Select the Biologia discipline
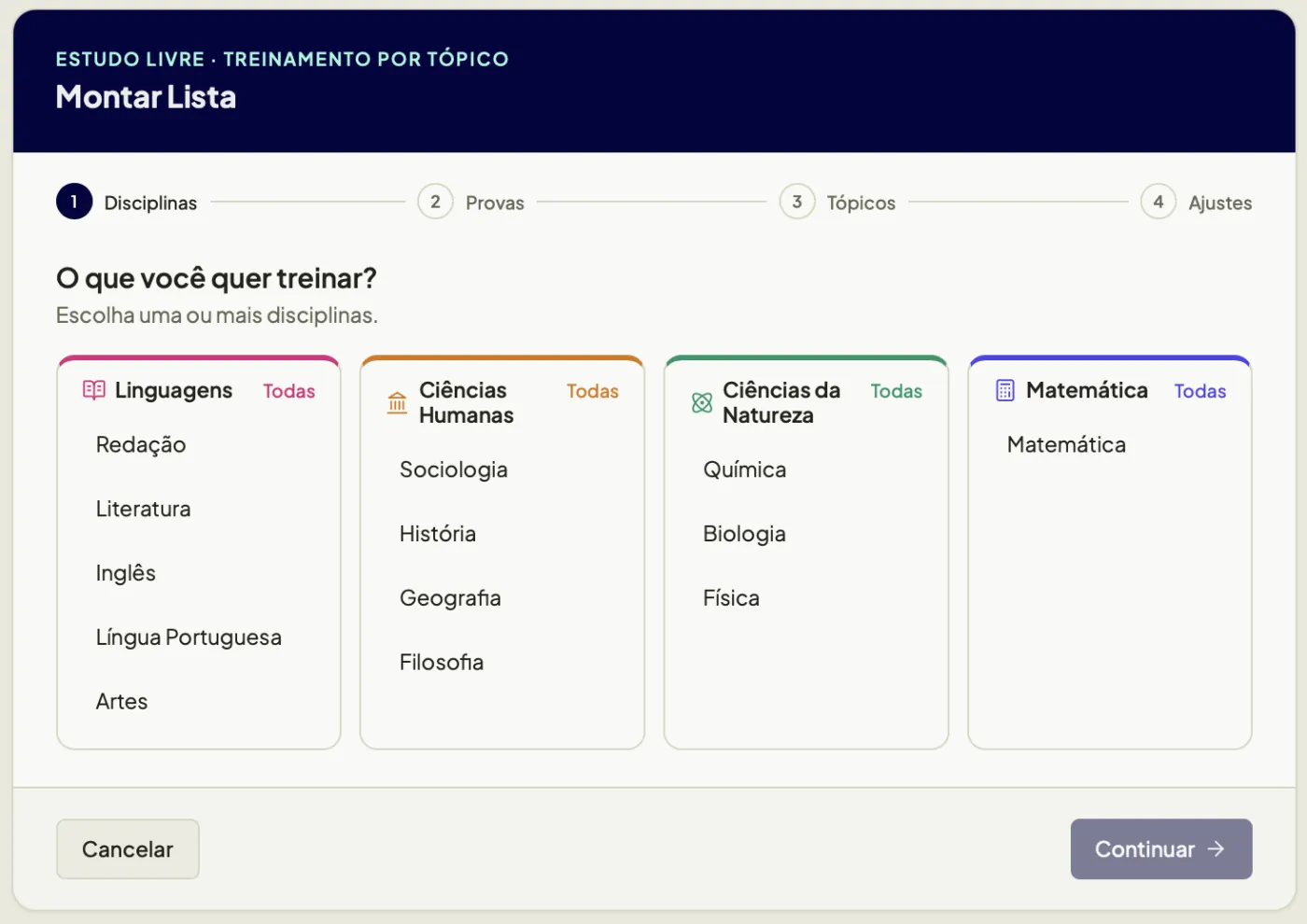This screenshot has height=924, width=1307. coord(744,534)
